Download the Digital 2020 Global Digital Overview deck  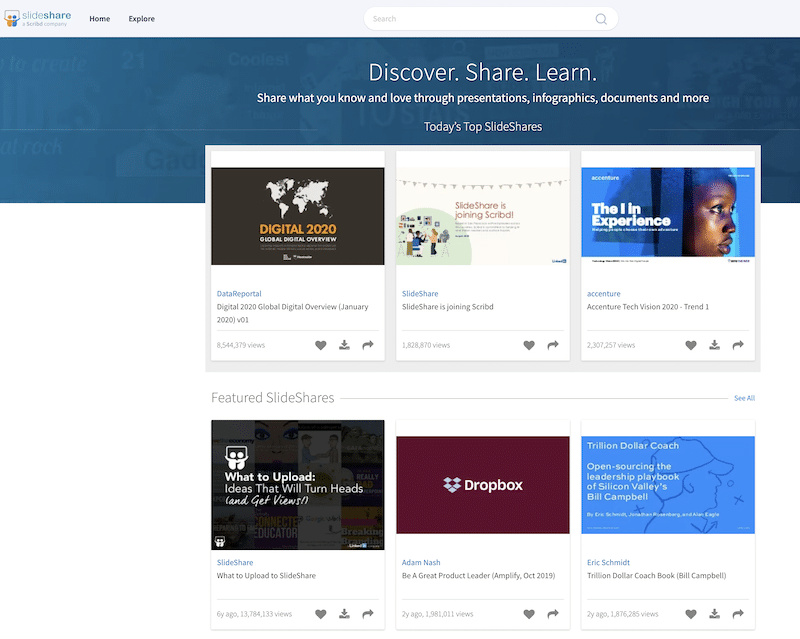[x=344, y=345]
